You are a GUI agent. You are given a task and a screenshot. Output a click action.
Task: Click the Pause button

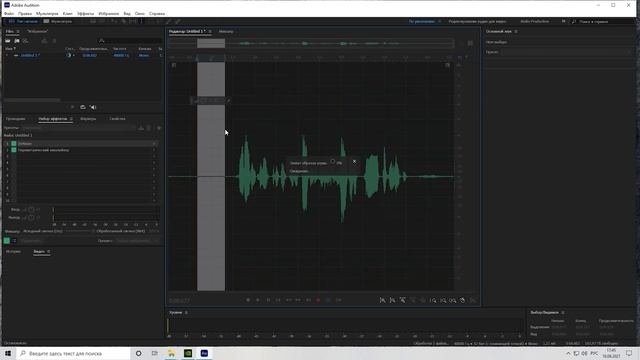coord(268,300)
